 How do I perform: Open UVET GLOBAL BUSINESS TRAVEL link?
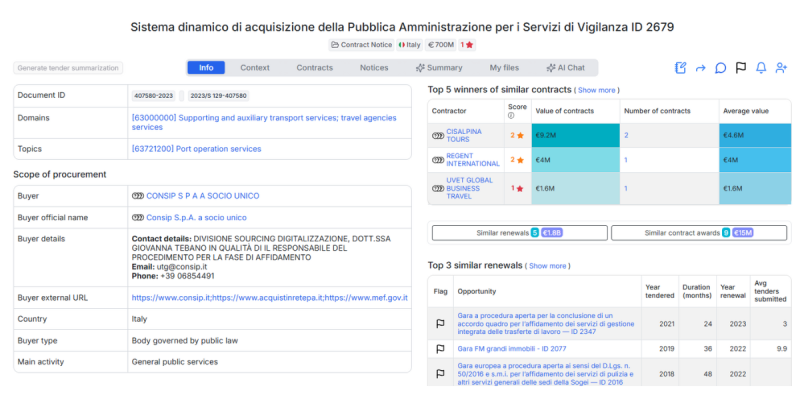[469, 188]
